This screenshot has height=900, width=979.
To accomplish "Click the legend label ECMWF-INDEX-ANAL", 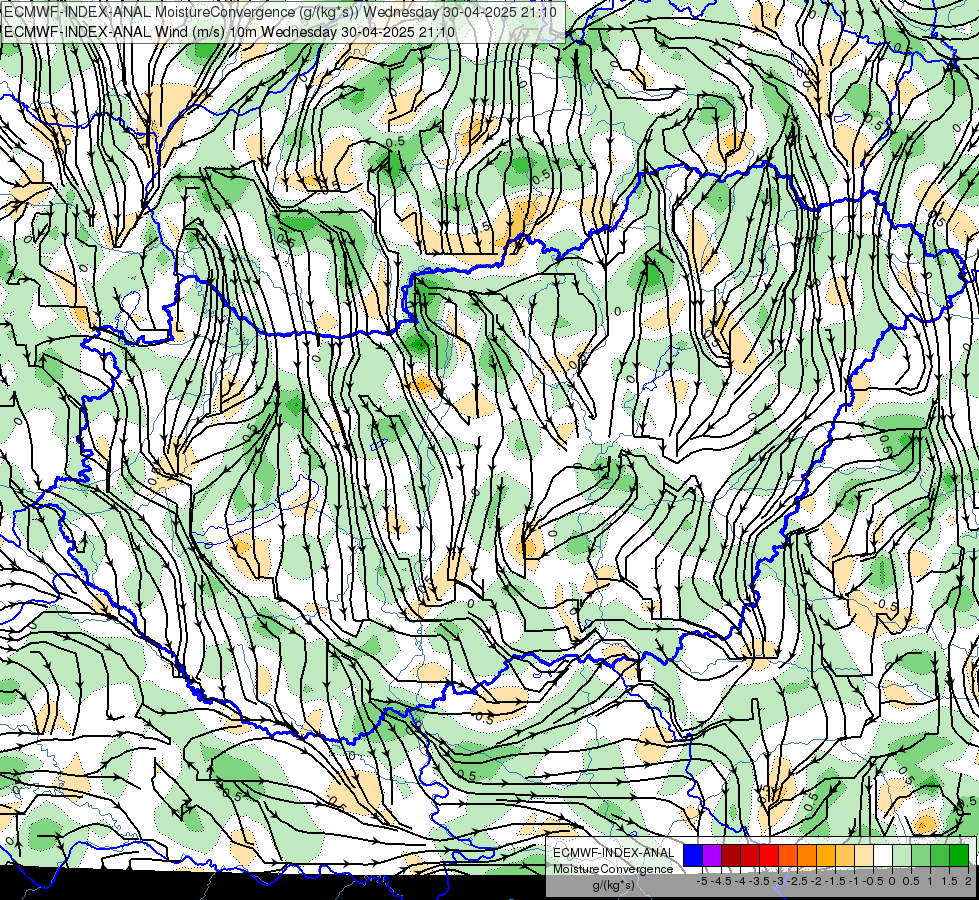I will click(x=614, y=853).
